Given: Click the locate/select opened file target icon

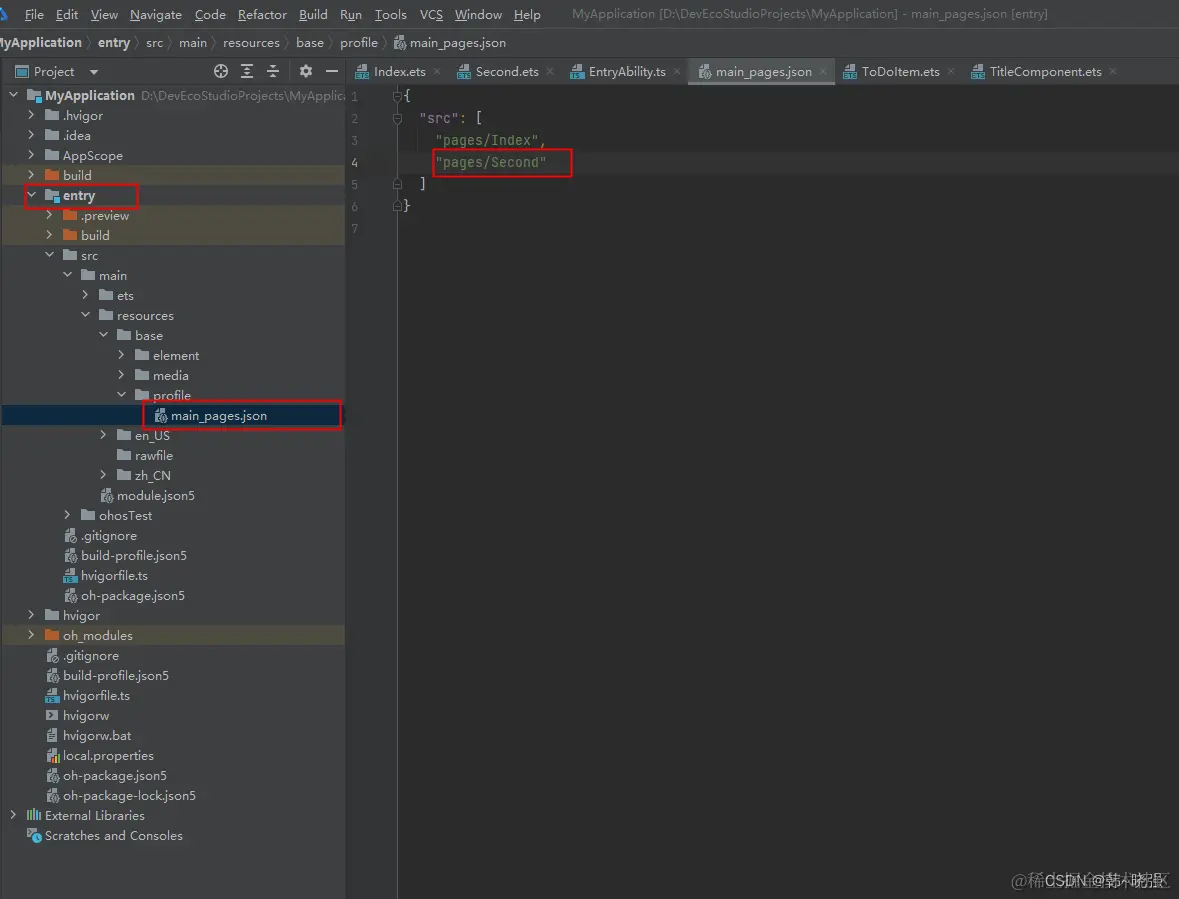Looking at the screenshot, I should tap(220, 71).
